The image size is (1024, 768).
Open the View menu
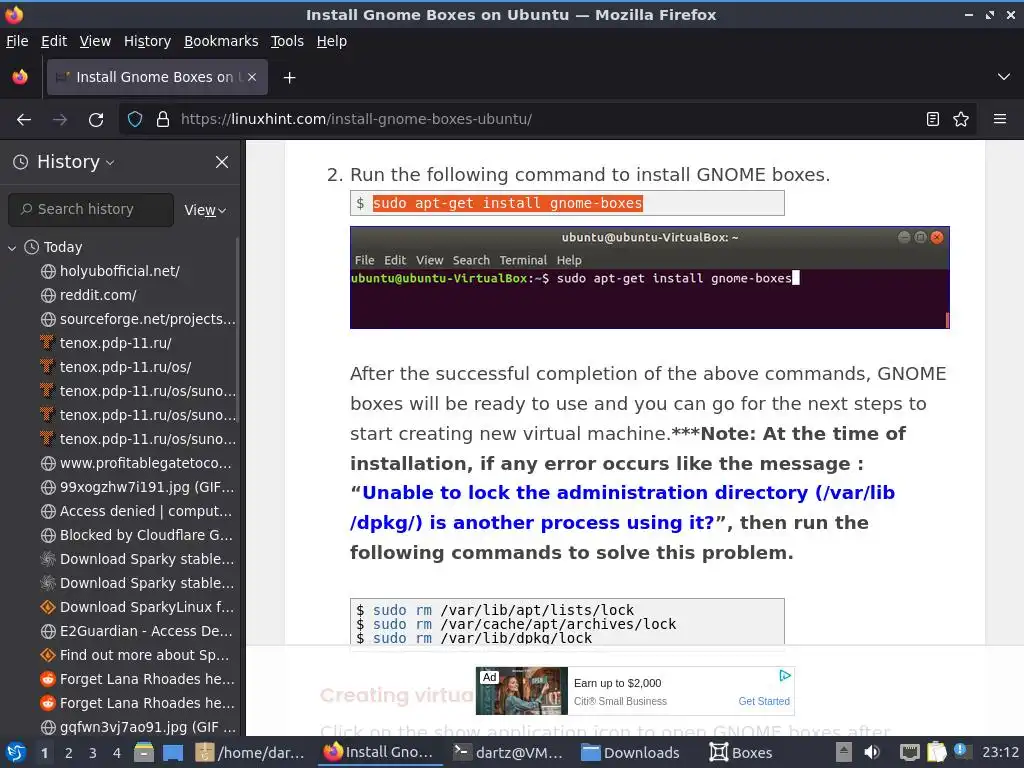click(95, 41)
